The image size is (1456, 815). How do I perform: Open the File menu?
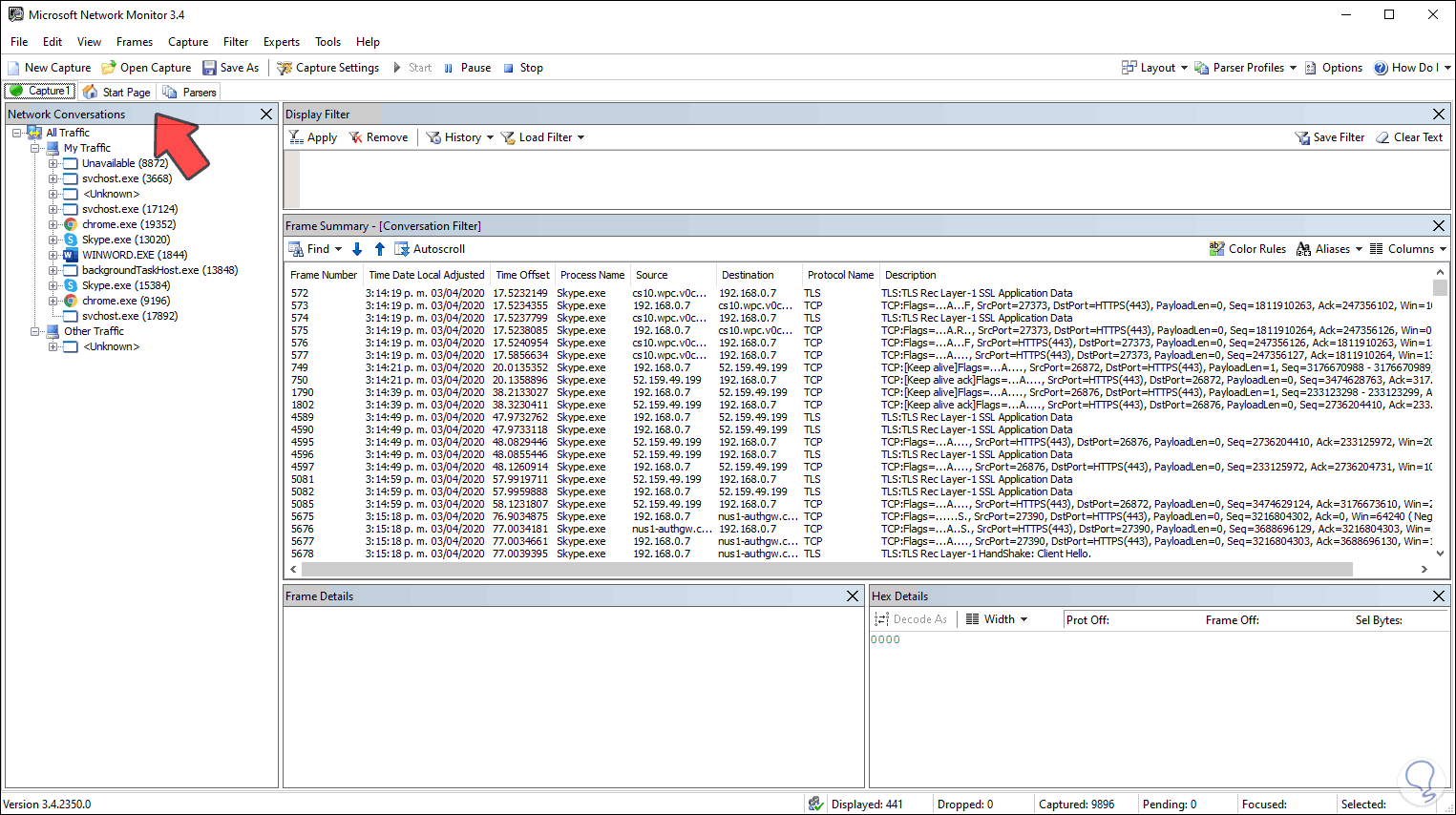pos(19,42)
